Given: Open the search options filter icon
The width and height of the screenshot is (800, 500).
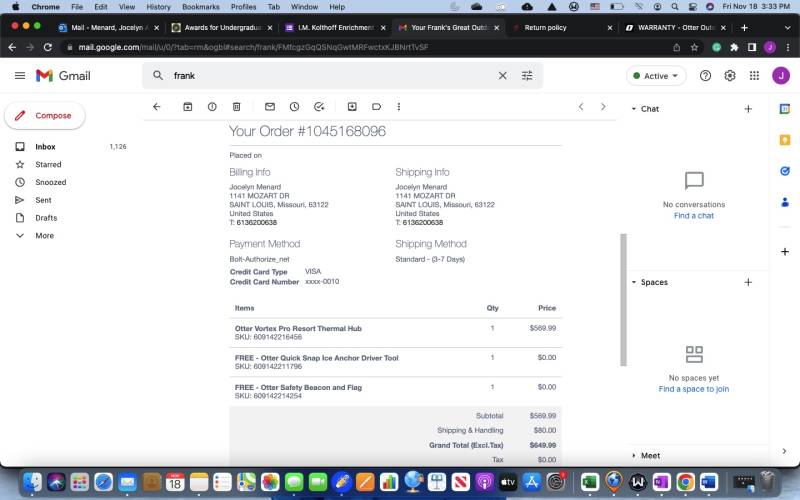Looking at the screenshot, I should coord(527,76).
